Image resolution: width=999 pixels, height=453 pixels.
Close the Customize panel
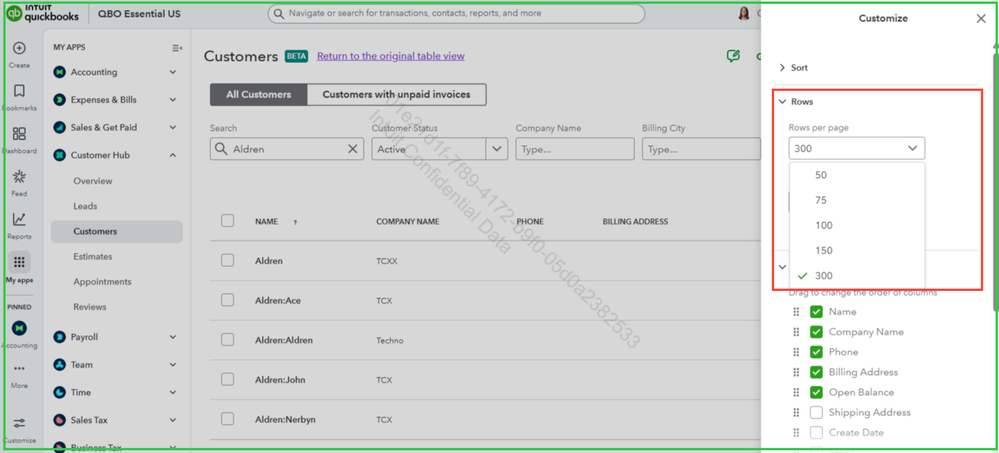coord(981,18)
